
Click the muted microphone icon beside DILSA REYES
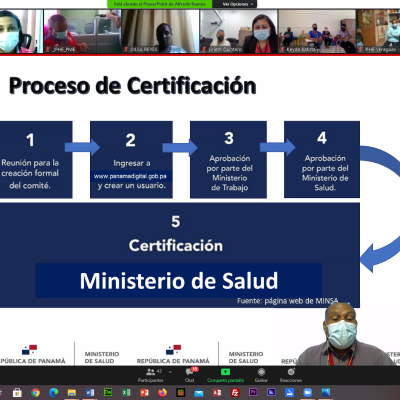126,49
